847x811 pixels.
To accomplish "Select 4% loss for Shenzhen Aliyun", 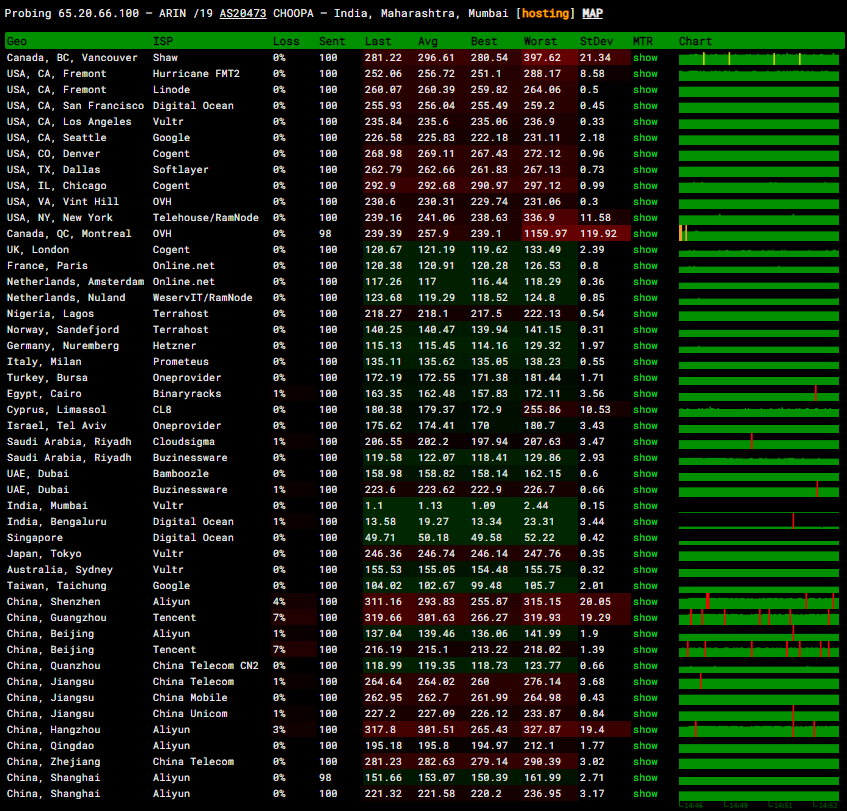I will coord(279,602).
